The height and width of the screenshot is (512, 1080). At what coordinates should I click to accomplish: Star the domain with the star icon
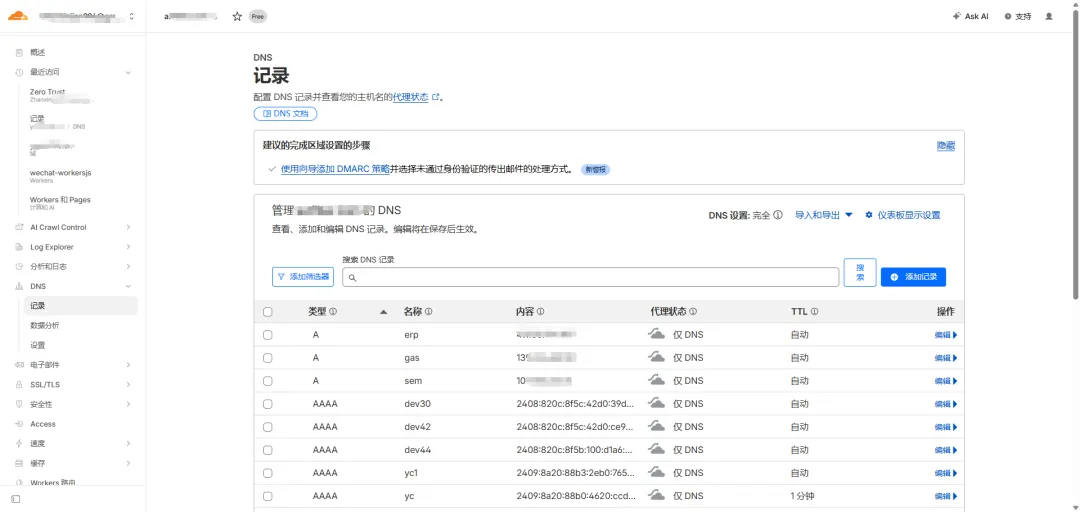pyautogui.click(x=237, y=17)
